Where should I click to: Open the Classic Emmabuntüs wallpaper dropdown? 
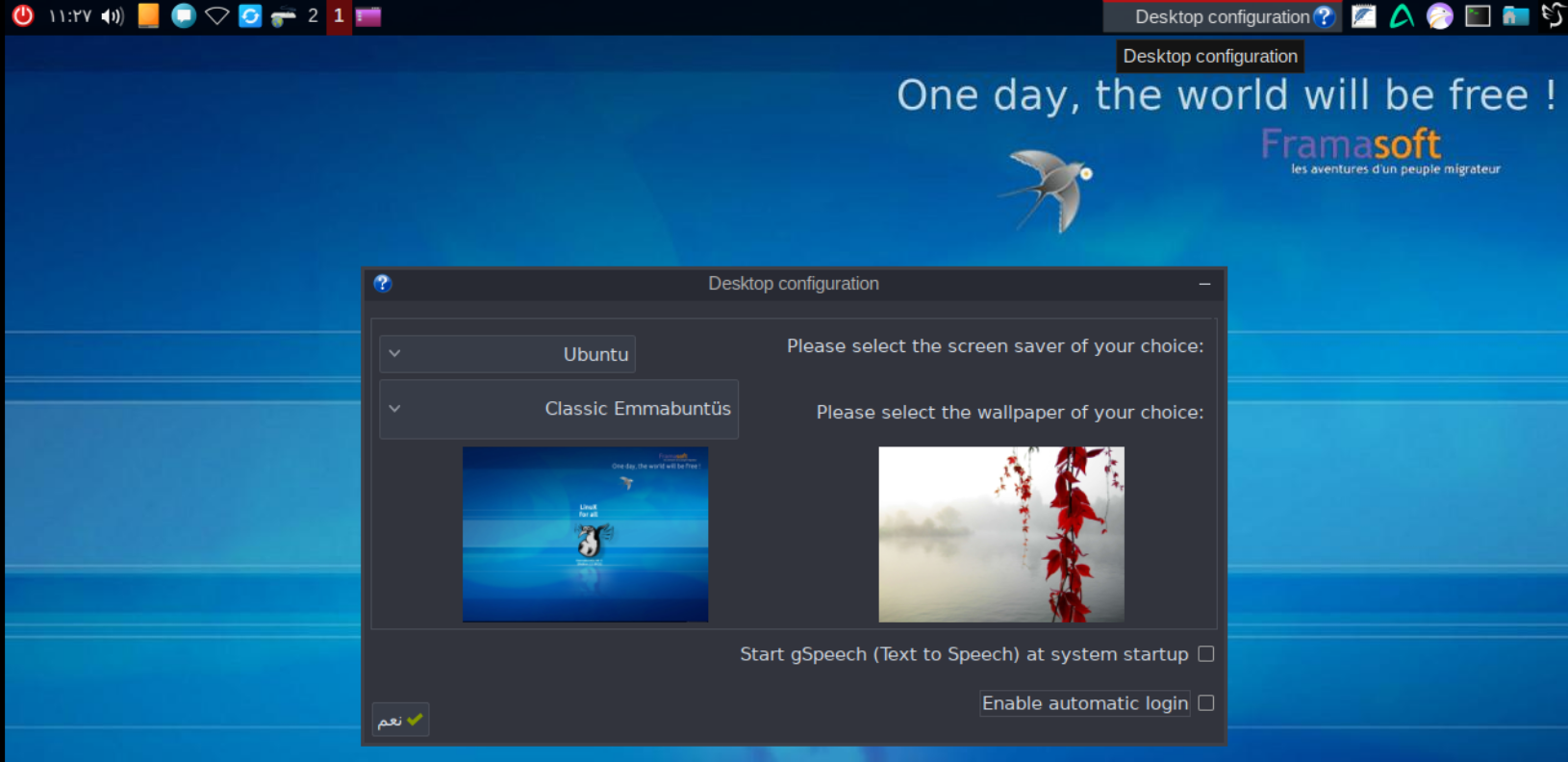(559, 409)
